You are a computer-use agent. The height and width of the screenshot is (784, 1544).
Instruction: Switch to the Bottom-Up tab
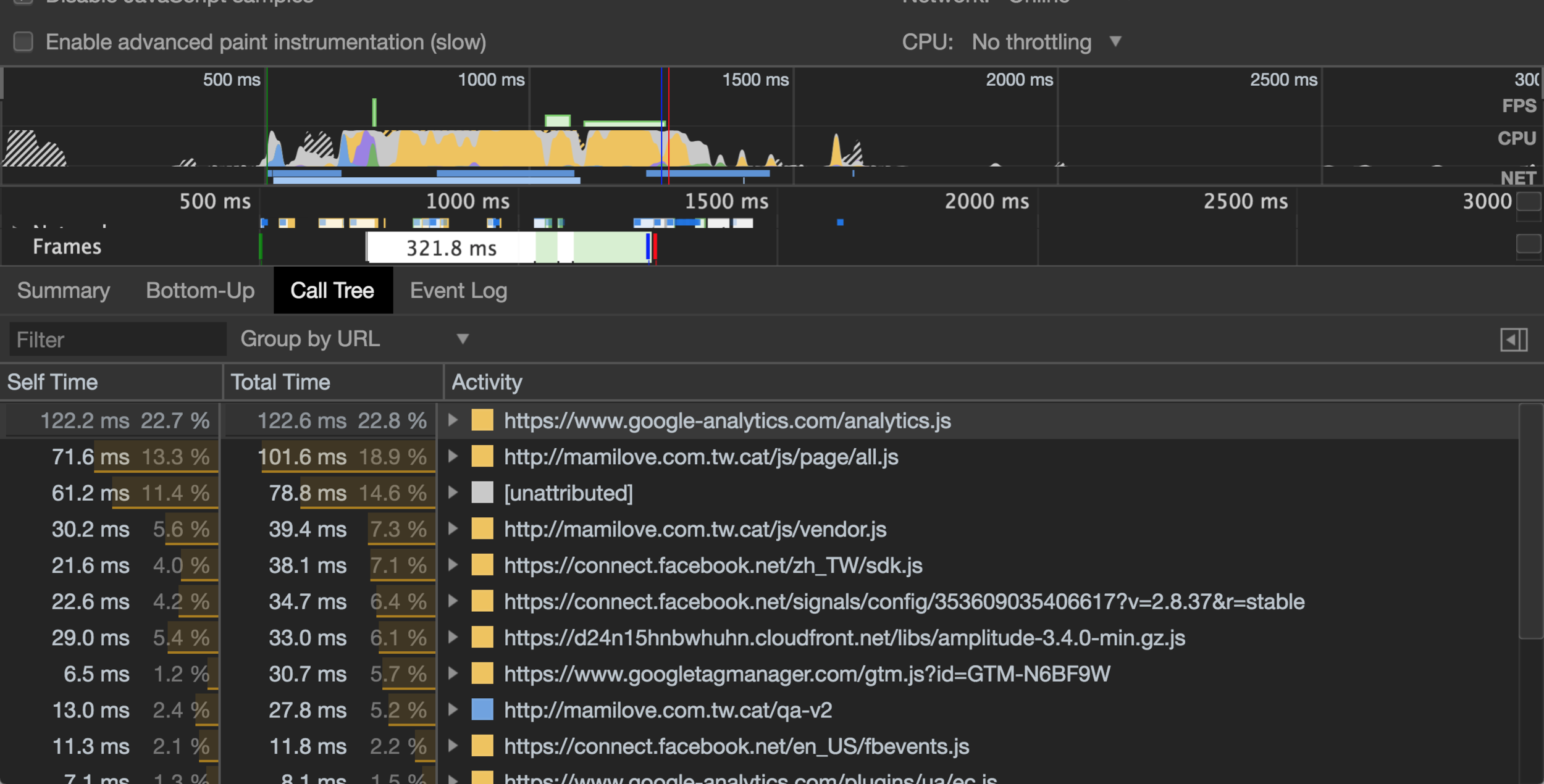click(200, 291)
